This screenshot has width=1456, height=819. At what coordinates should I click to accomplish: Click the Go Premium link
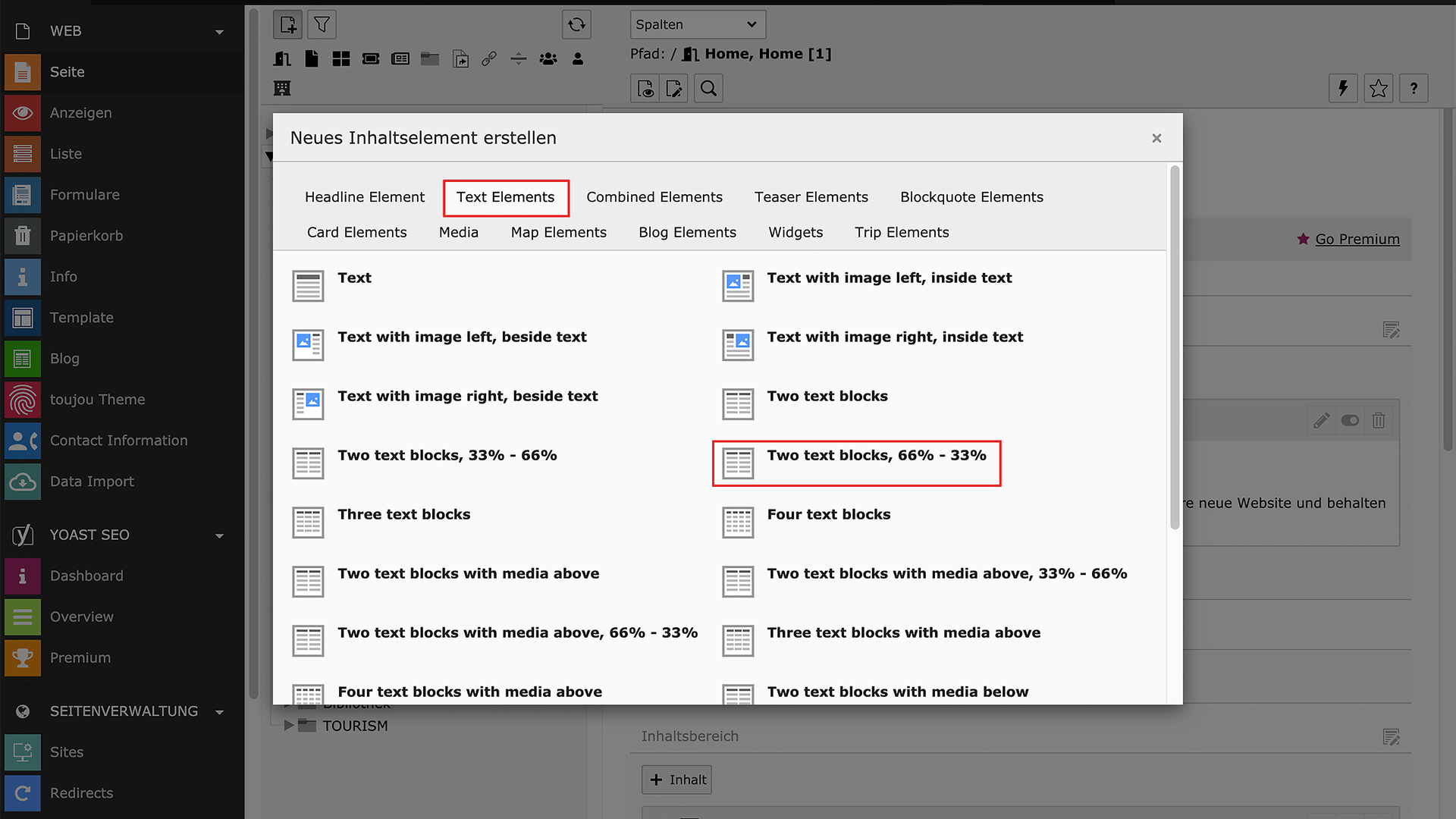click(1357, 239)
